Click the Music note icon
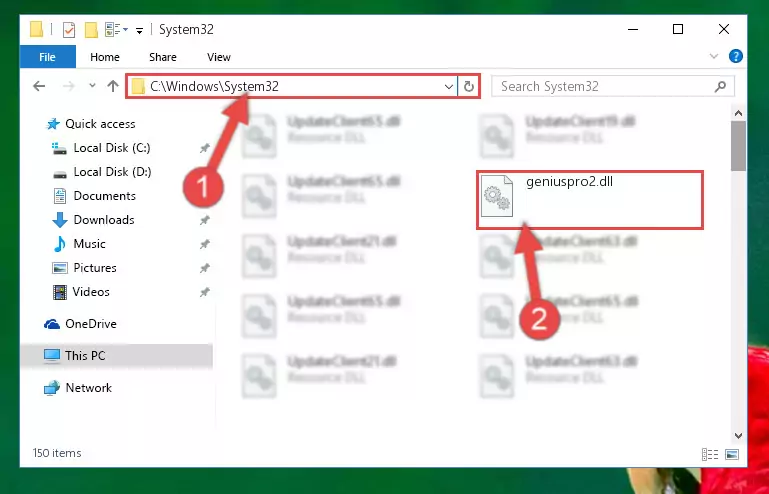Viewport: 769px width, 494px height. pos(59,244)
